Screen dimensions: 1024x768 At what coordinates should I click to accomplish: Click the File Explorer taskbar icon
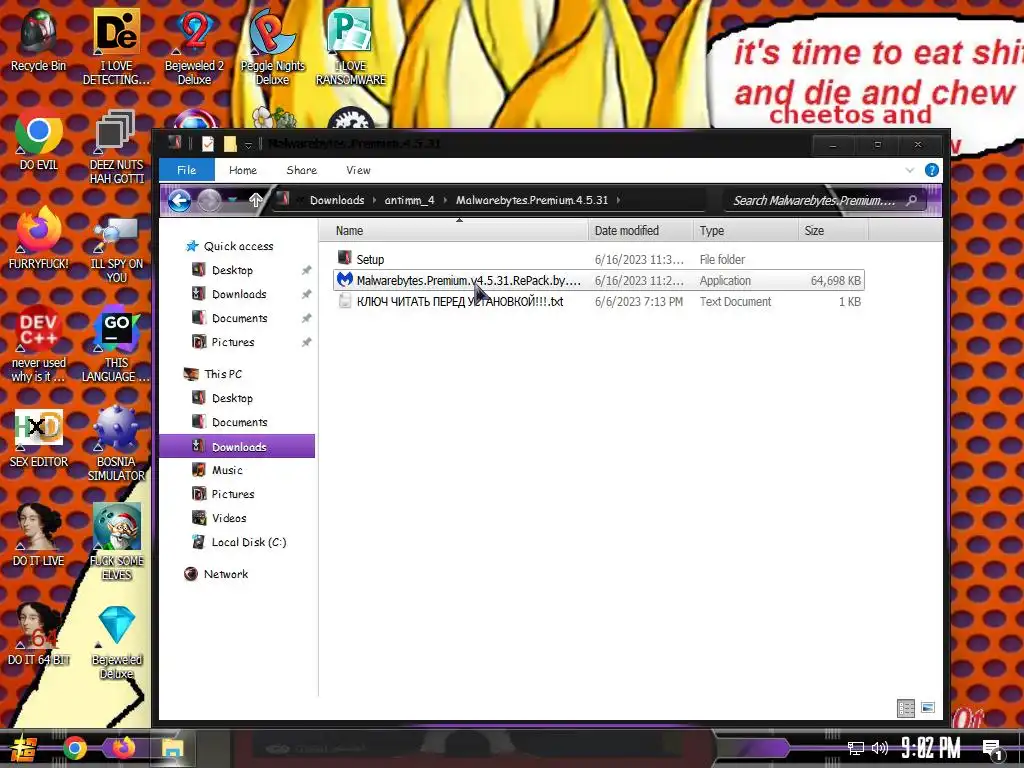[x=172, y=748]
